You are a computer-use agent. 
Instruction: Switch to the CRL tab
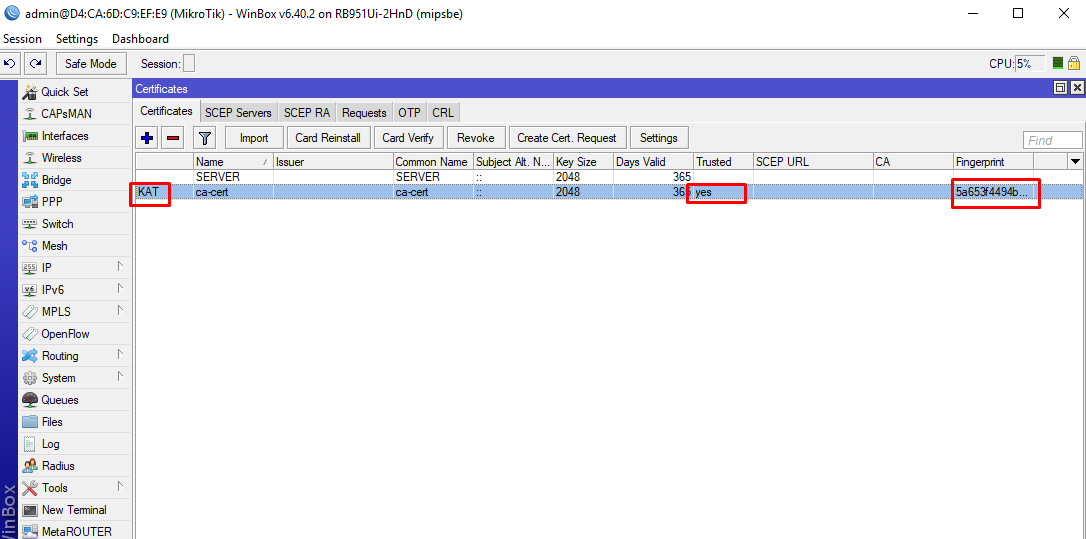443,113
